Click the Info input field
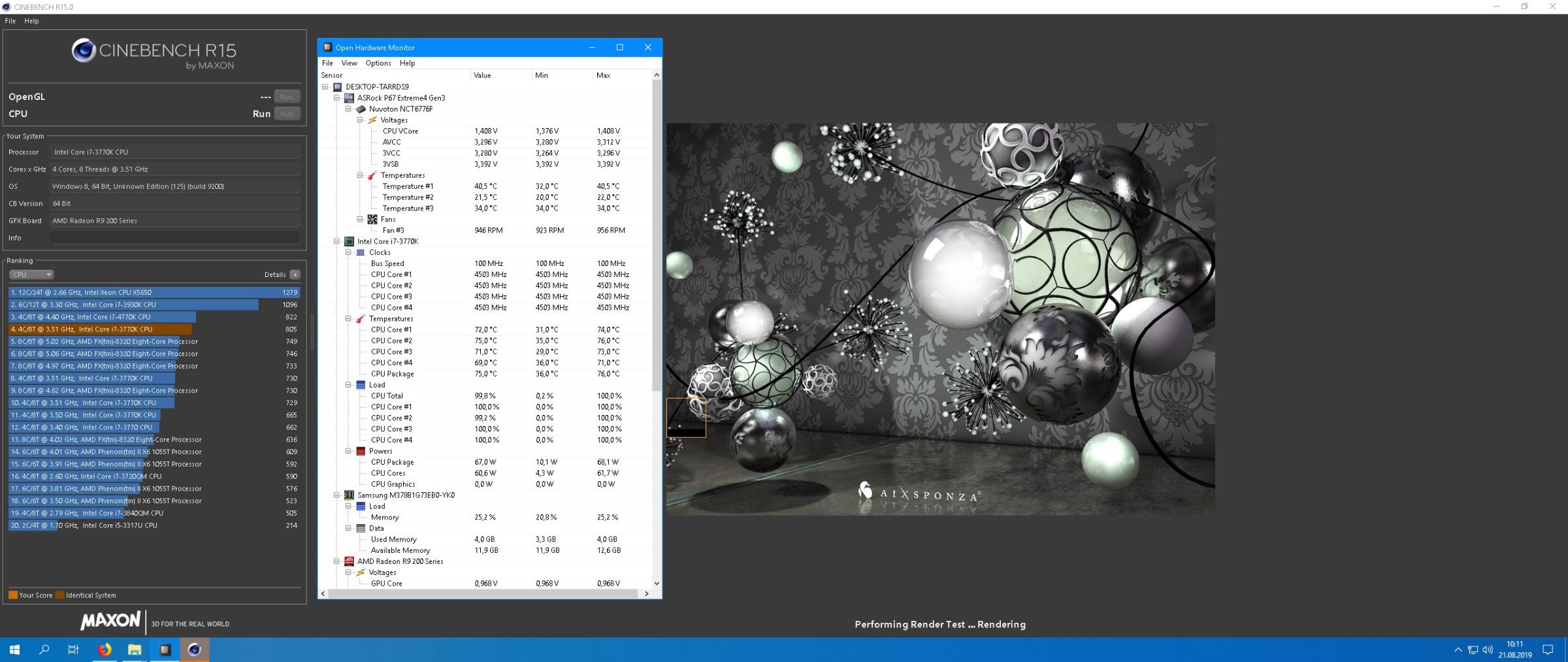 (x=174, y=238)
